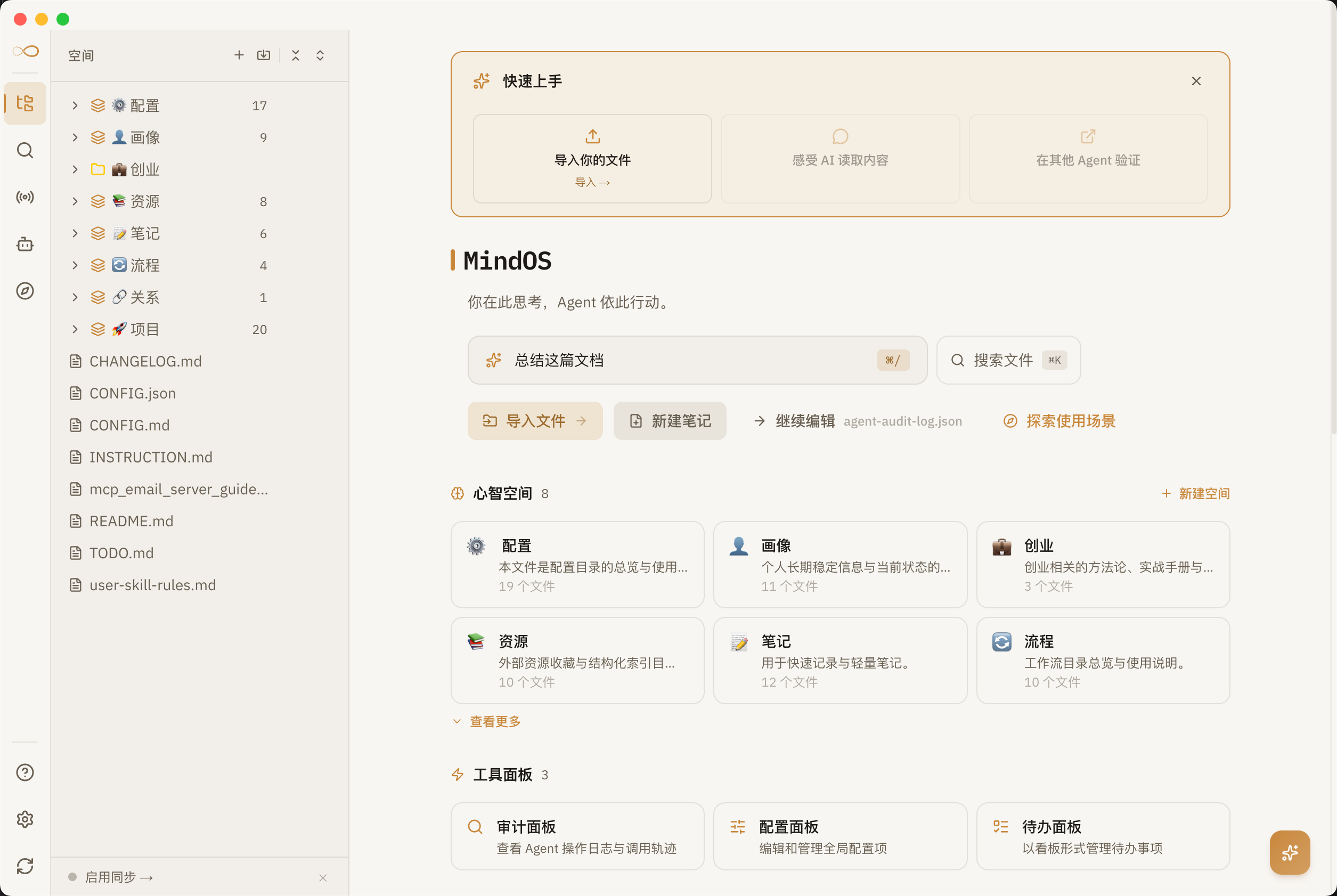
Task: Click the sync refresh icon at bottom
Action: pyautogui.click(x=25, y=866)
